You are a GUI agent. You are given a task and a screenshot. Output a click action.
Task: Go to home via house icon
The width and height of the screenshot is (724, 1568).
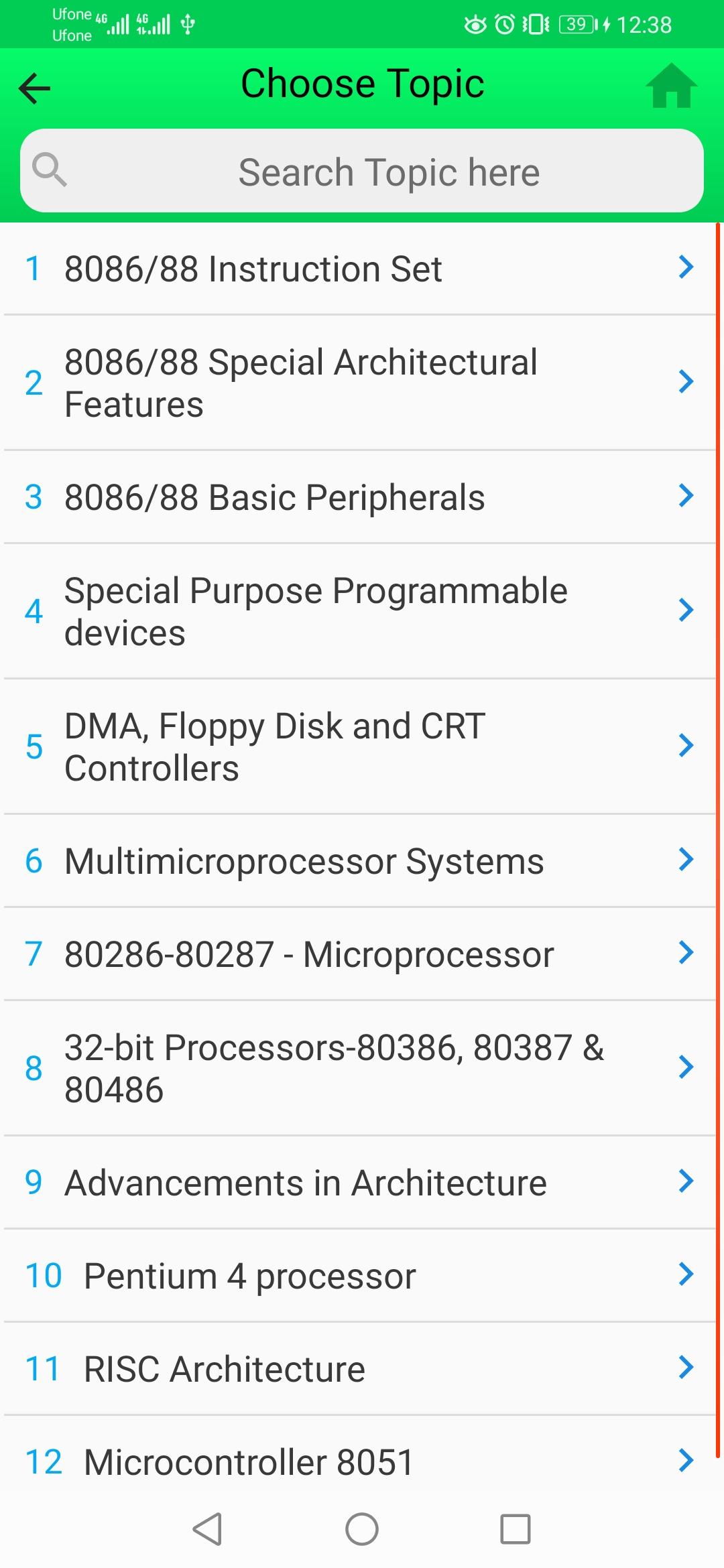[x=671, y=86]
